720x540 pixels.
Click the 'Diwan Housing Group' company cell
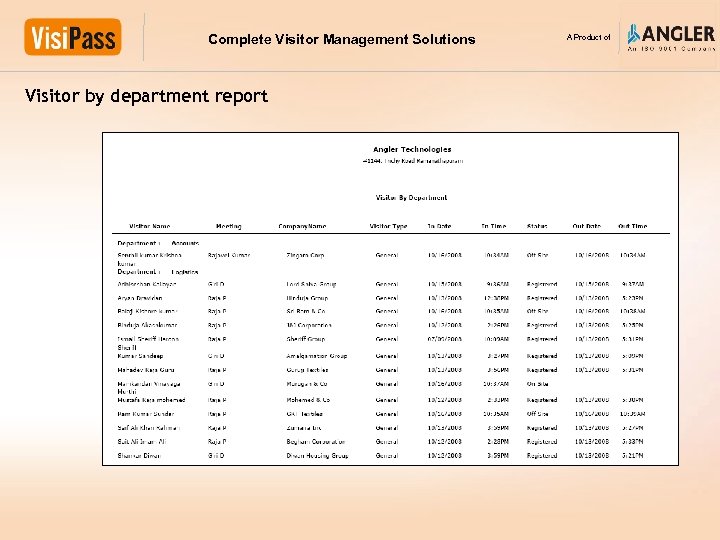pos(317,456)
